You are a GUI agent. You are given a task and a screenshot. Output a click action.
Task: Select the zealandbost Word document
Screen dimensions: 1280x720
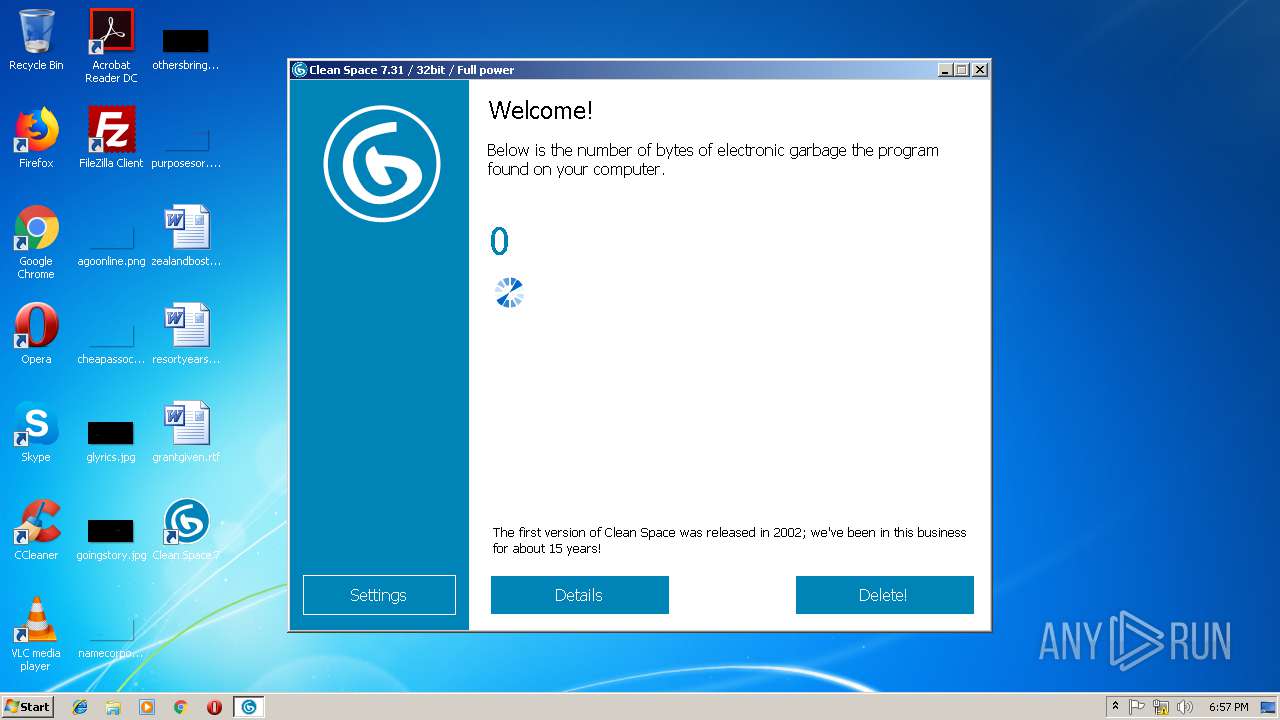tap(185, 236)
